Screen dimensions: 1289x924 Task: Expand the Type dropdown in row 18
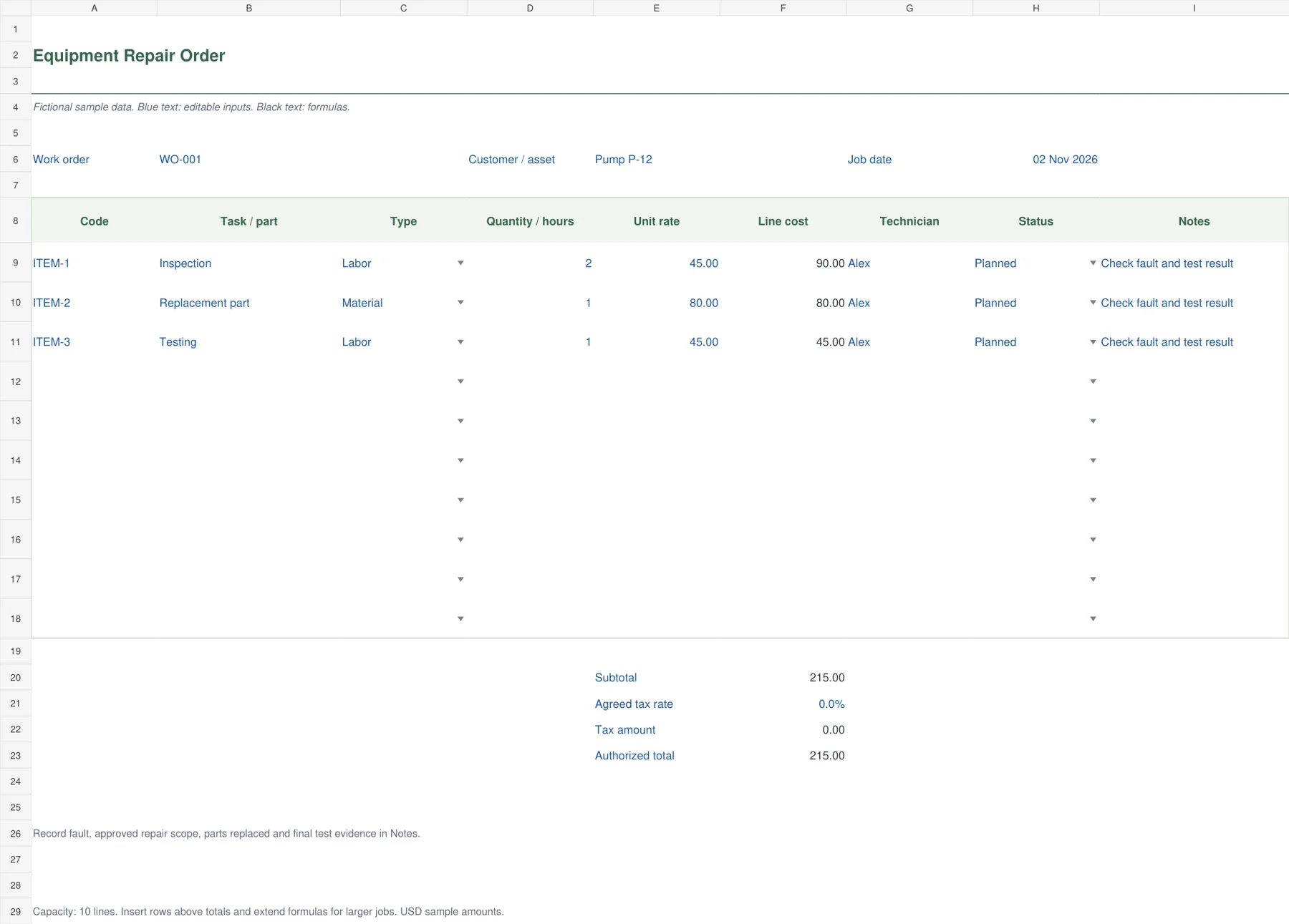tap(460, 619)
